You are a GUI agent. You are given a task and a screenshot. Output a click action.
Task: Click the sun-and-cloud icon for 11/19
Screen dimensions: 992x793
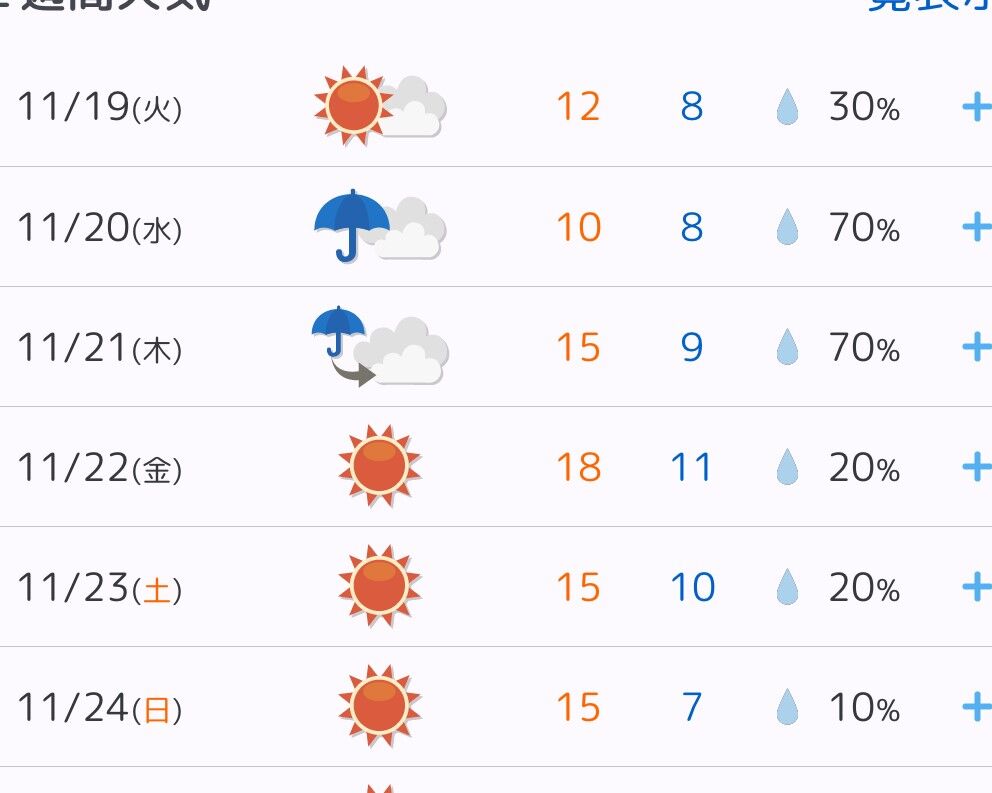point(380,106)
